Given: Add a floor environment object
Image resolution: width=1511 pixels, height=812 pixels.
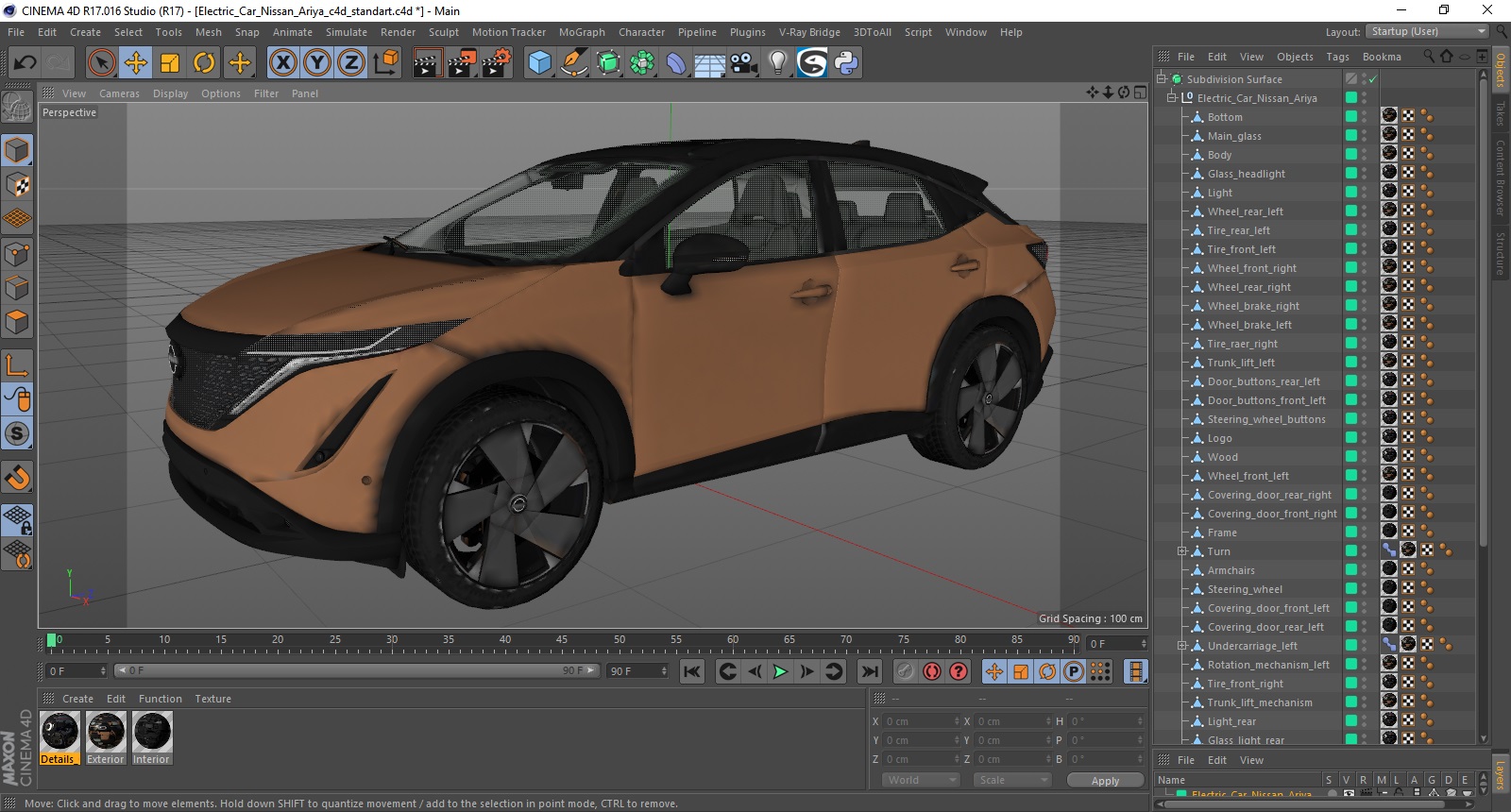Looking at the screenshot, I should click(x=710, y=63).
